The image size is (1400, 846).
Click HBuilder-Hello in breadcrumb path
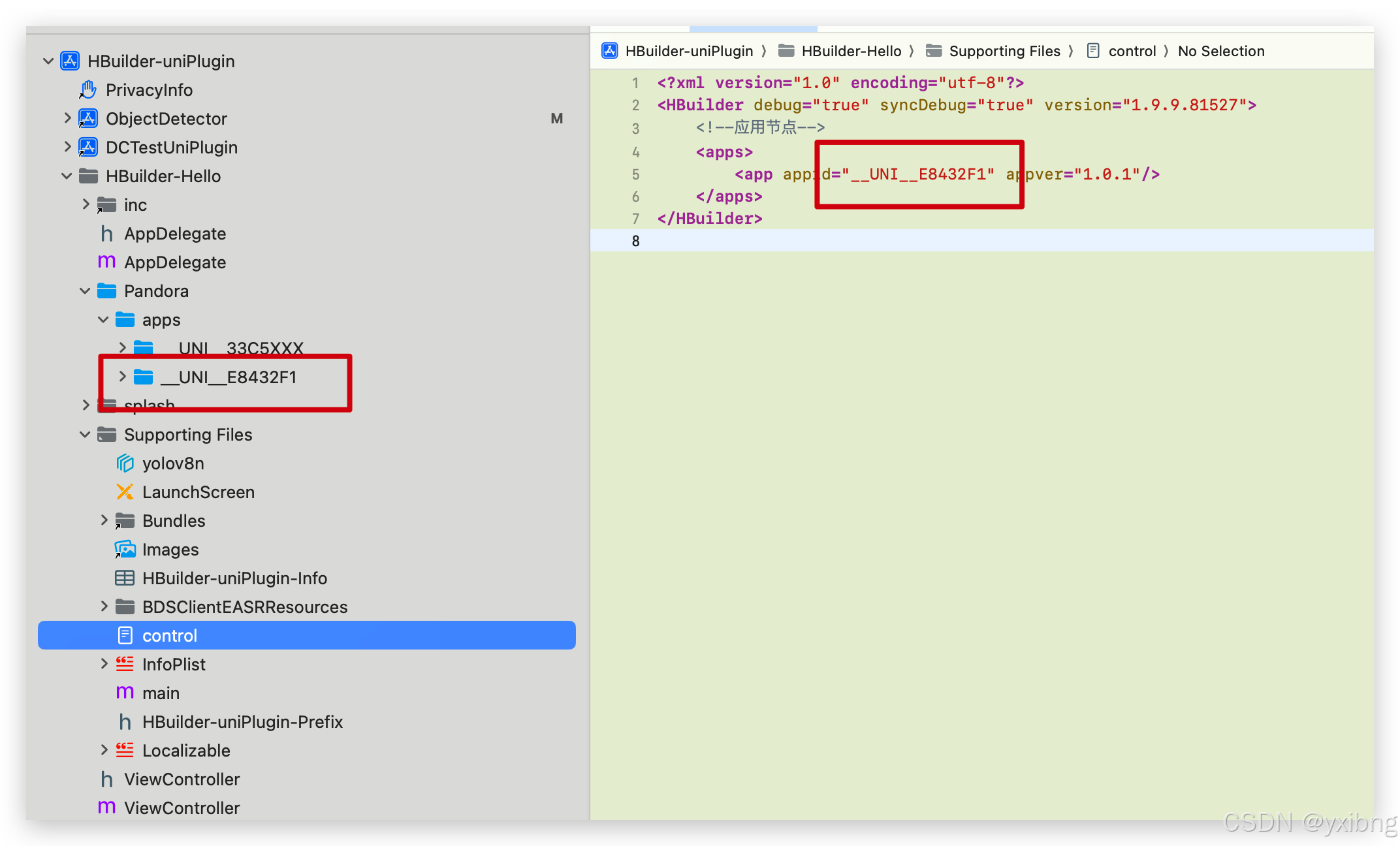coord(851,51)
